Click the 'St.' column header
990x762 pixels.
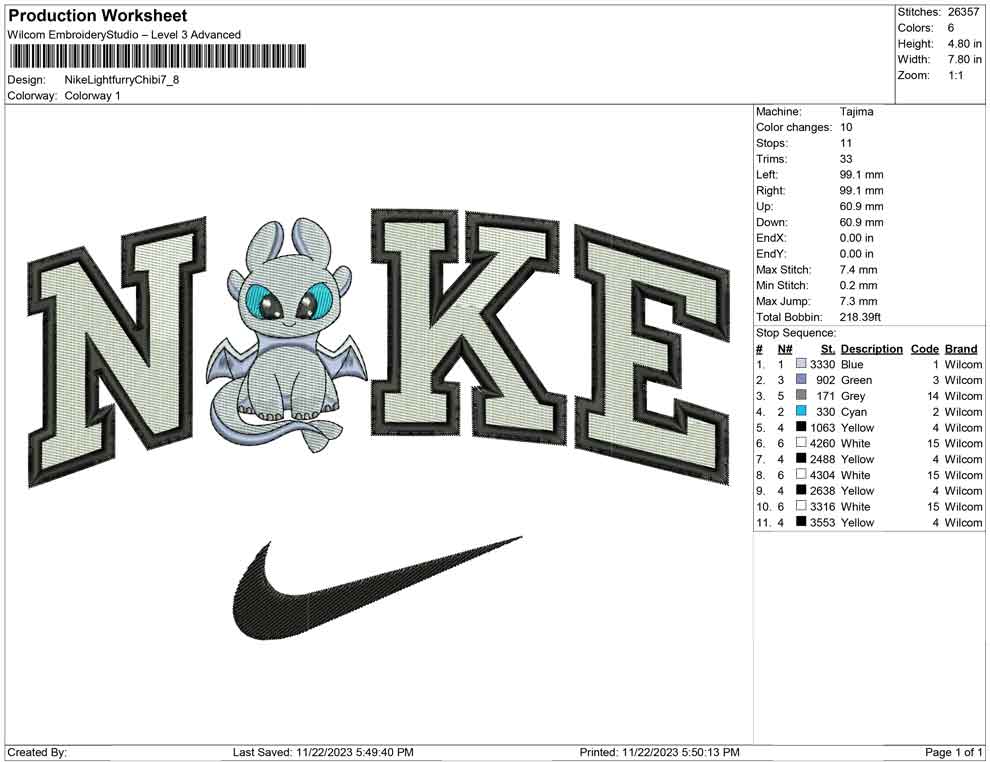[x=828, y=348]
